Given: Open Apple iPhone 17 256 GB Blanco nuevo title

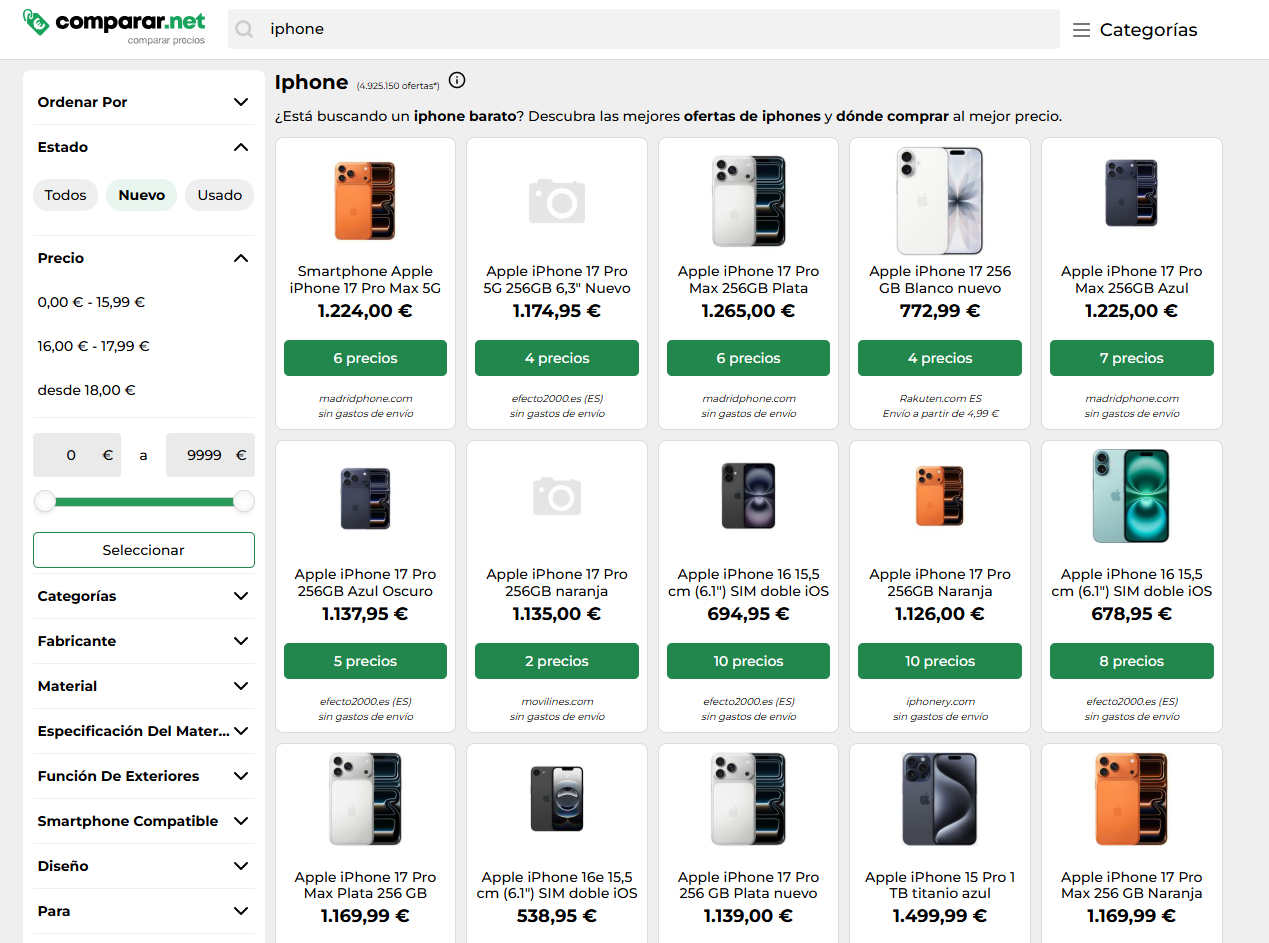Looking at the screenshot, I should pyautogui.click(x=940, y=280).
